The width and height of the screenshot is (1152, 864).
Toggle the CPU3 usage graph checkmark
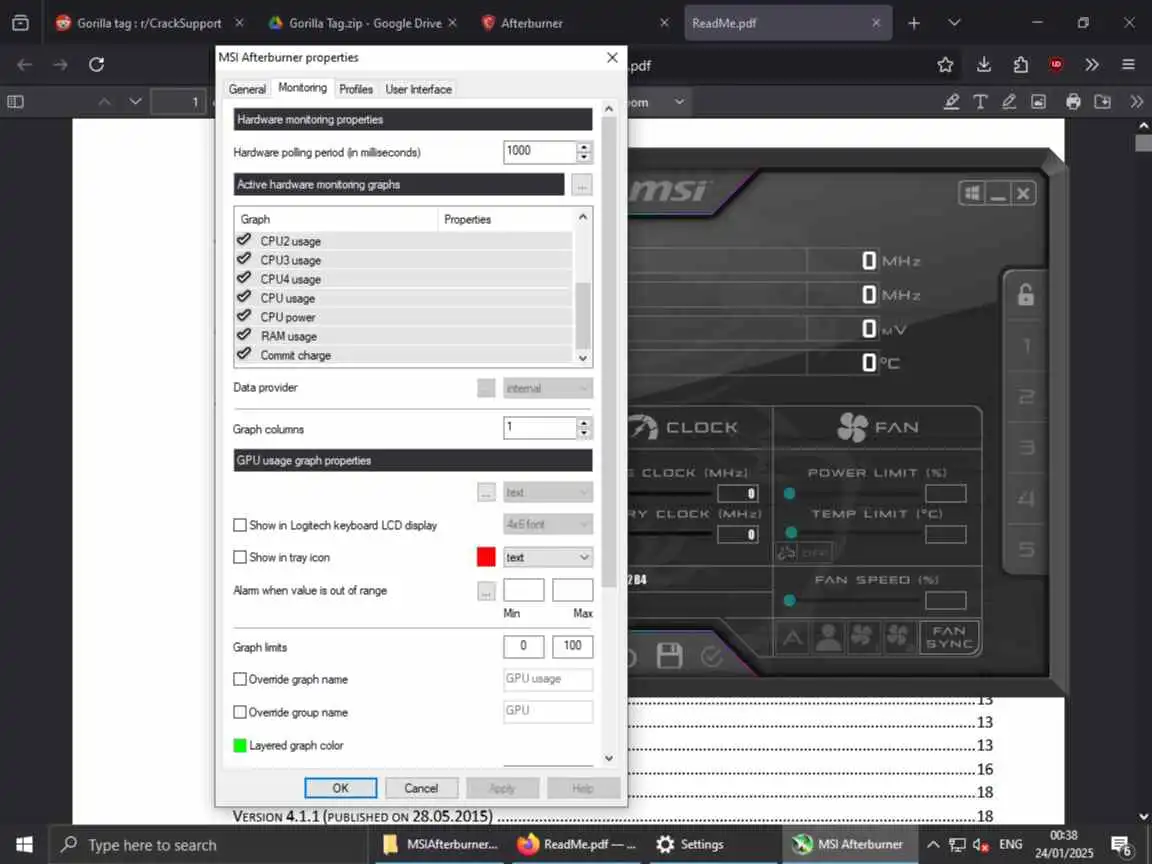click(x=244, y=259)
